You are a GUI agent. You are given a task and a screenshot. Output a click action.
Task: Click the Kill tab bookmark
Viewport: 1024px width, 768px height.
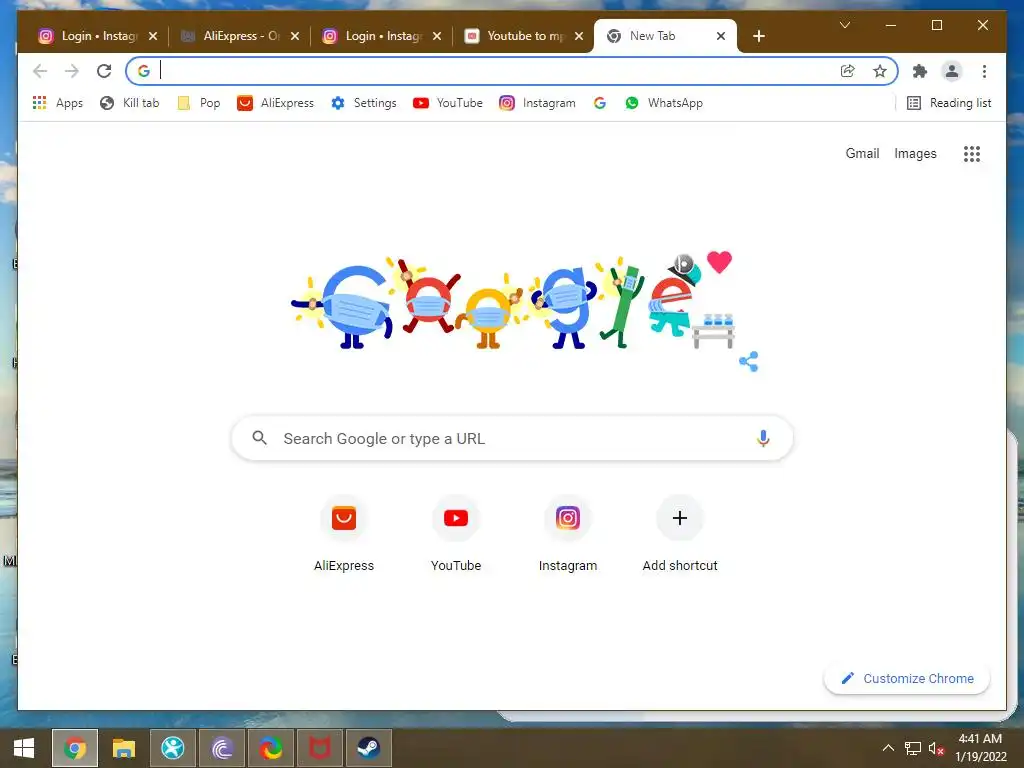[129, 103]
